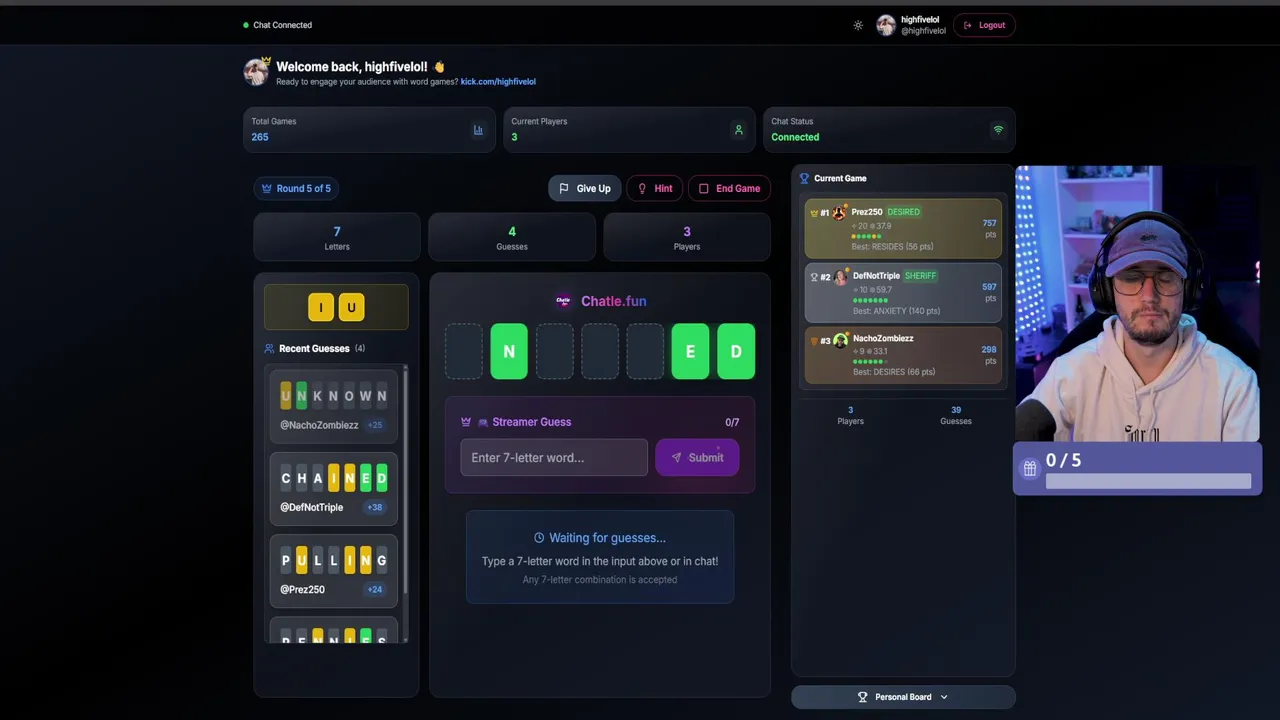
Task: Click Prez250's avatar in leaderboard
Action: point(840,213)
